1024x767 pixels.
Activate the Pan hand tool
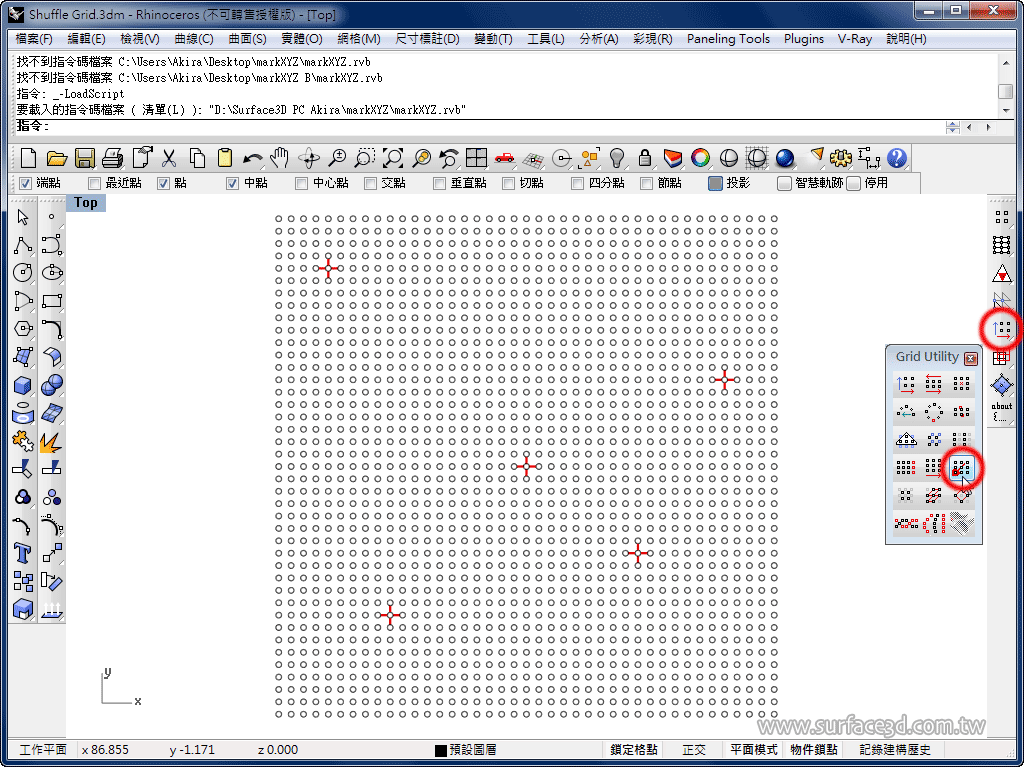(280, 158)
